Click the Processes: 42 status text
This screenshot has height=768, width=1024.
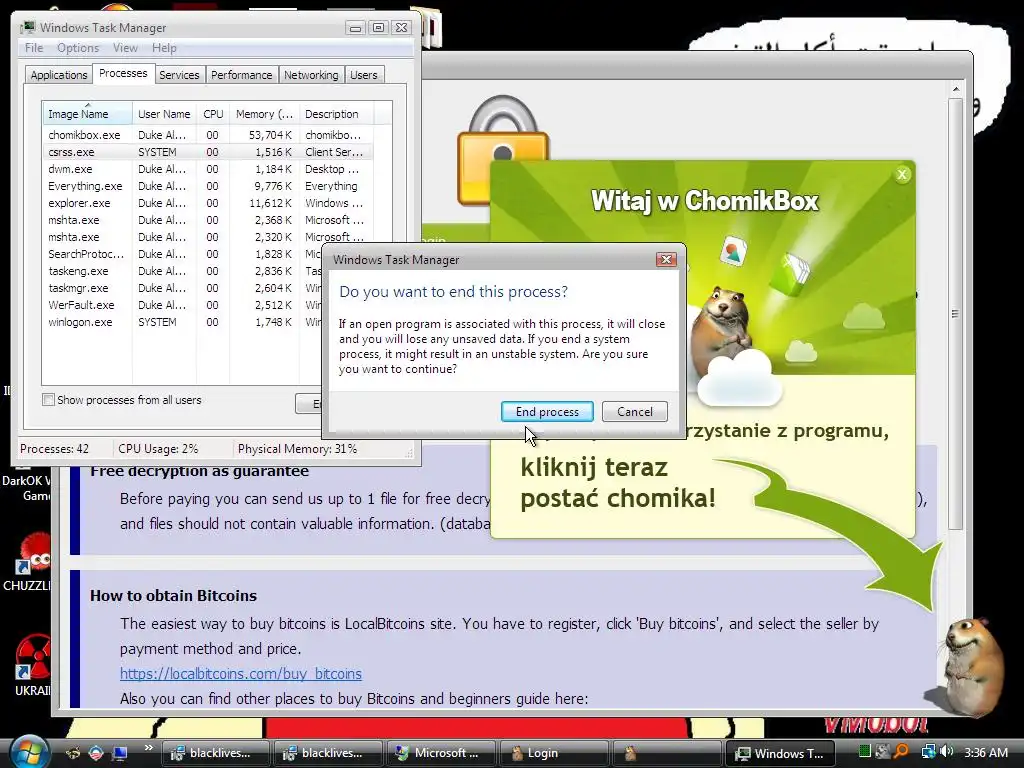tap(54, 449)
